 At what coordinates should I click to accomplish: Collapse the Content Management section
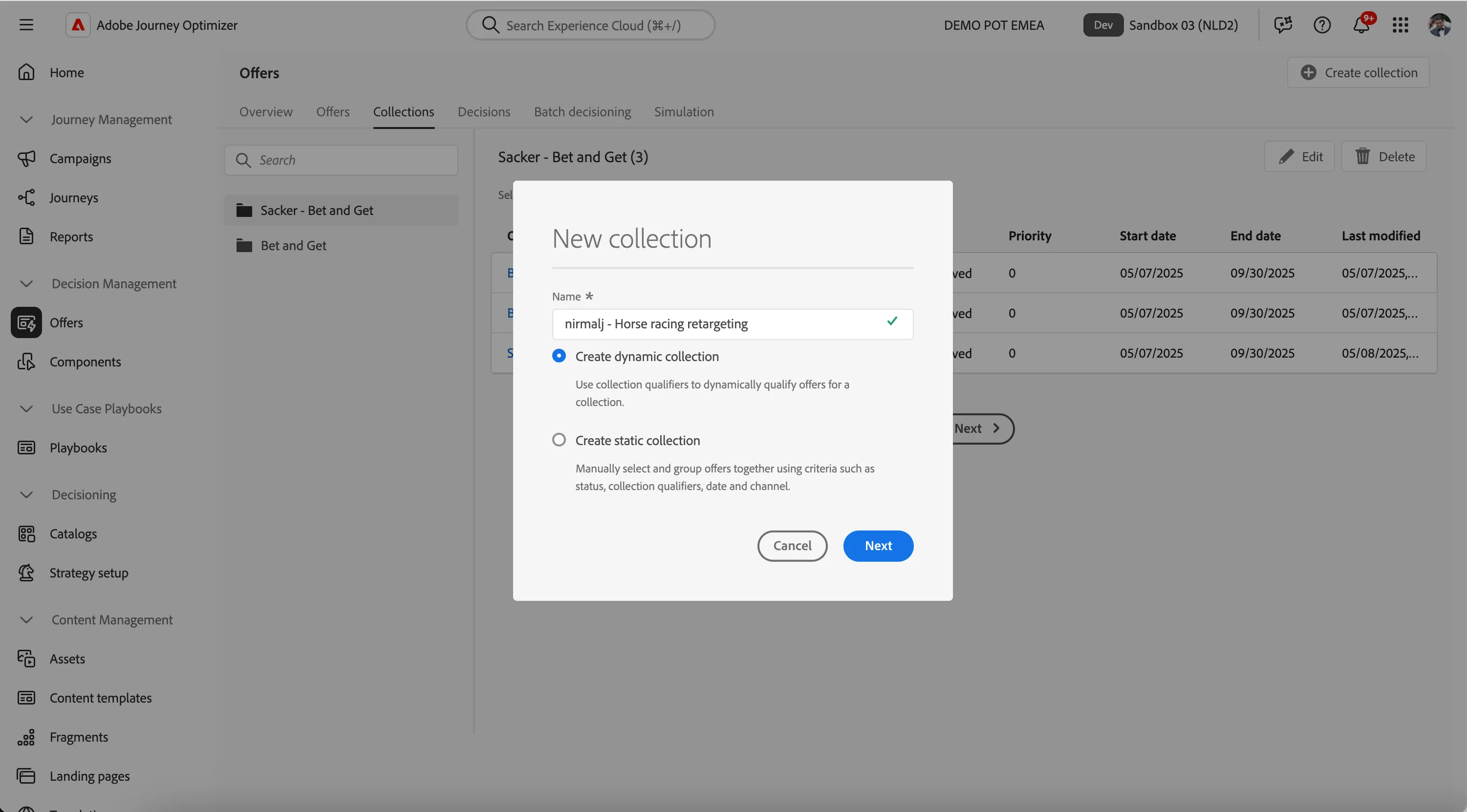coord(26,620)
